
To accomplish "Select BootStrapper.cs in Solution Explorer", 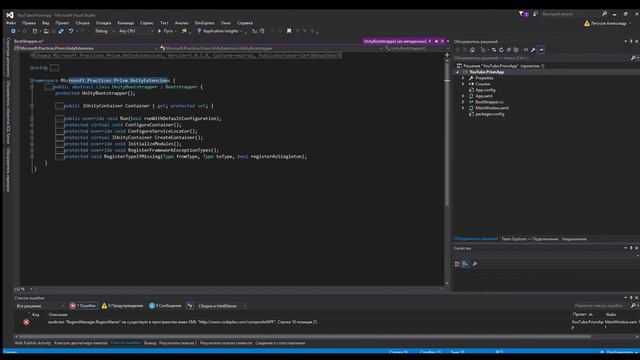I will coord(489,102).
